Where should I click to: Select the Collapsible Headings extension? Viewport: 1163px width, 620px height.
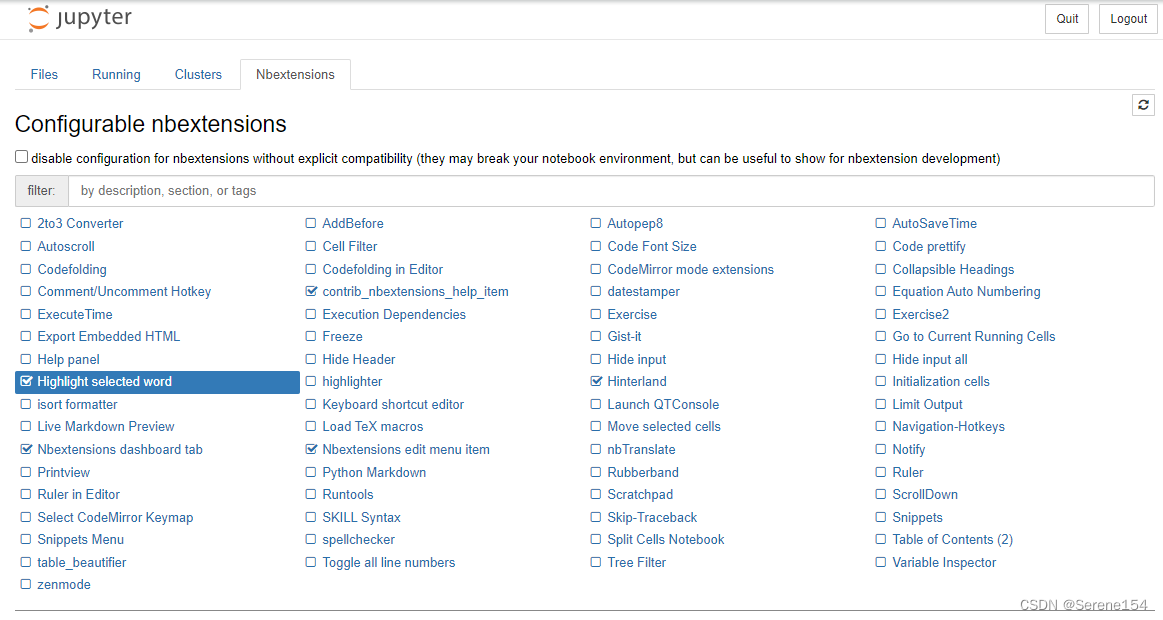pyautogui.click(x=952, y=270)
